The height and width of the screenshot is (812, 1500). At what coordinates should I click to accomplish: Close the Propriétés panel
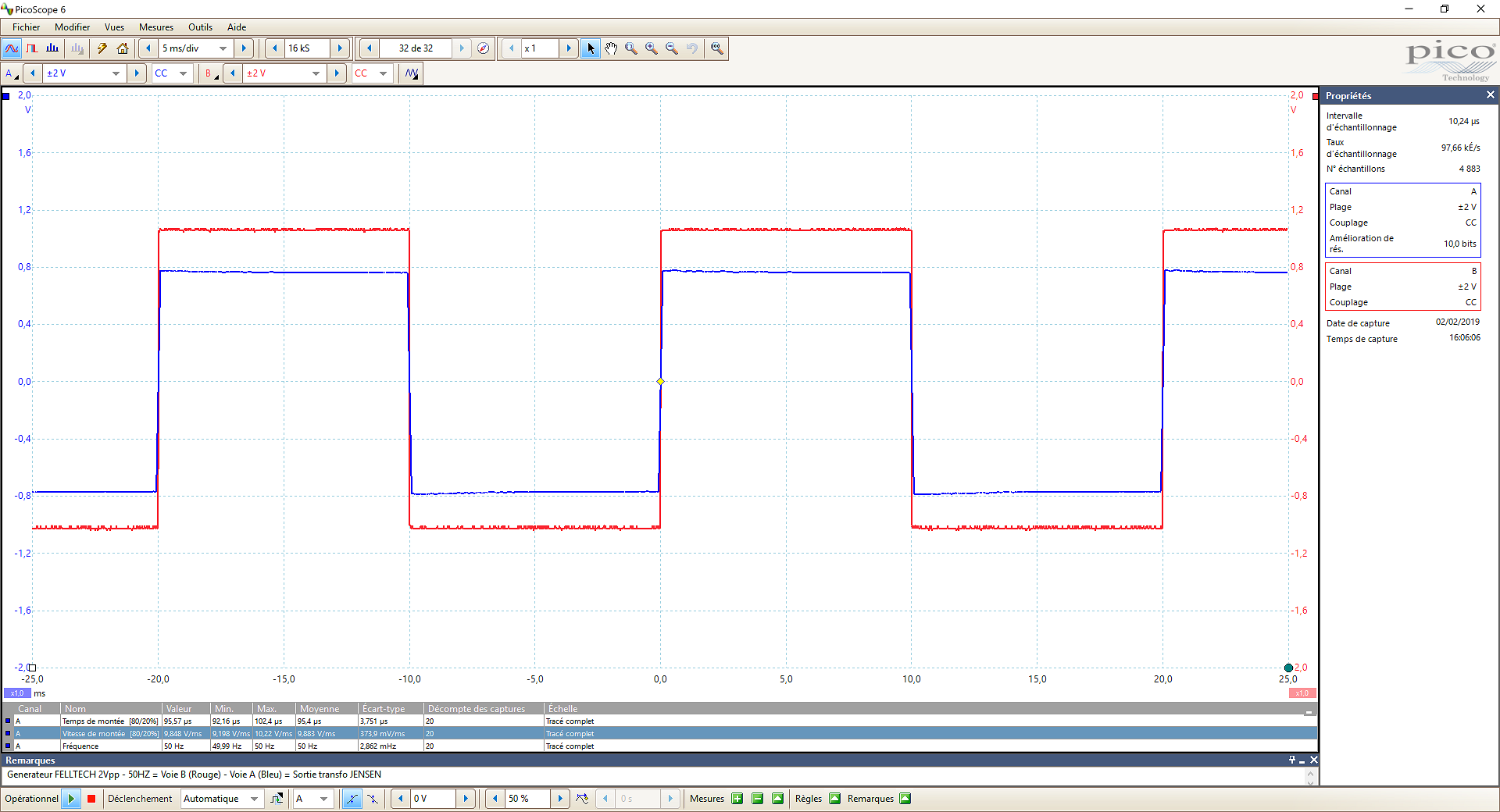click(1490, 95)
